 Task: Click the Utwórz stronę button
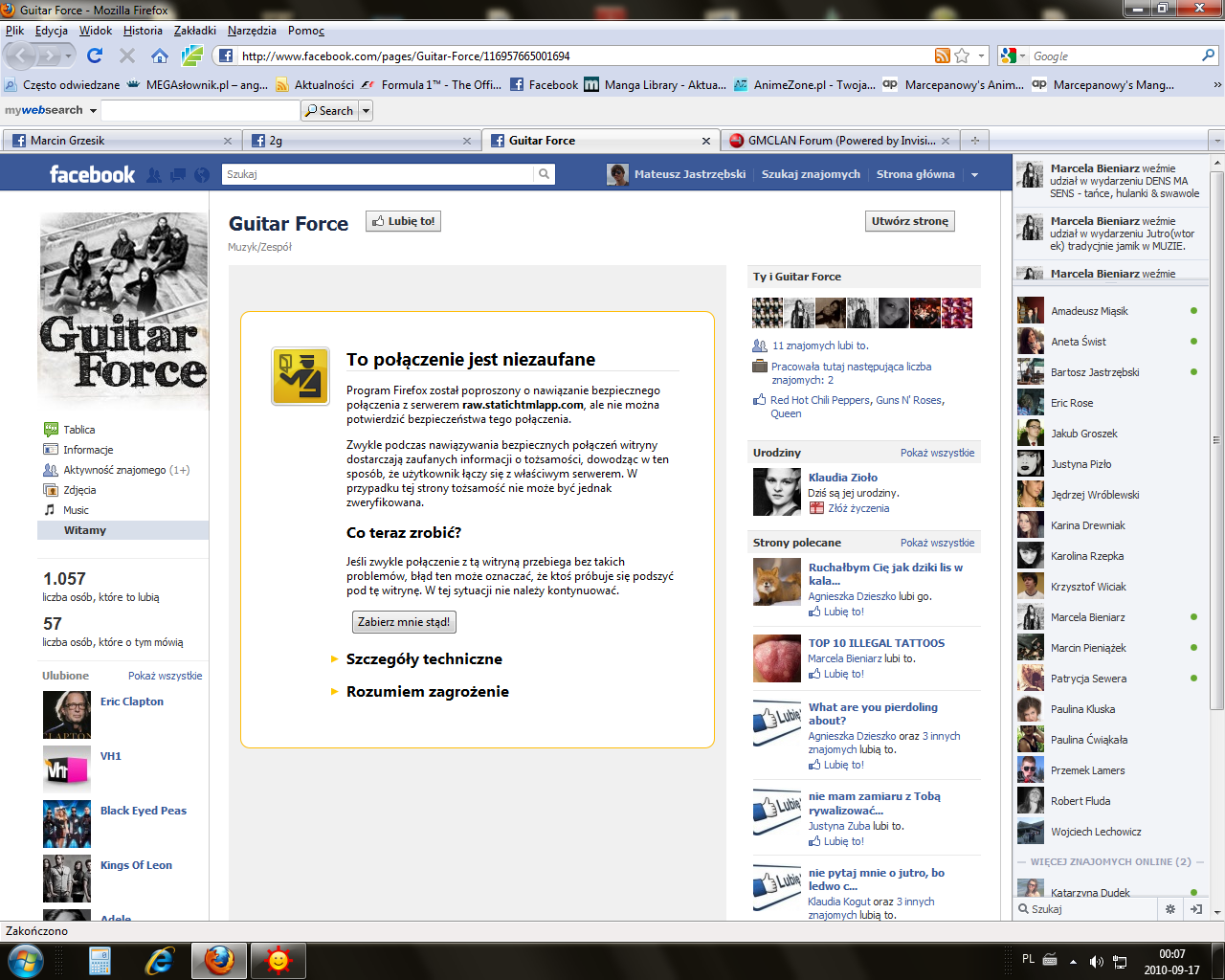tap(909, 221)
